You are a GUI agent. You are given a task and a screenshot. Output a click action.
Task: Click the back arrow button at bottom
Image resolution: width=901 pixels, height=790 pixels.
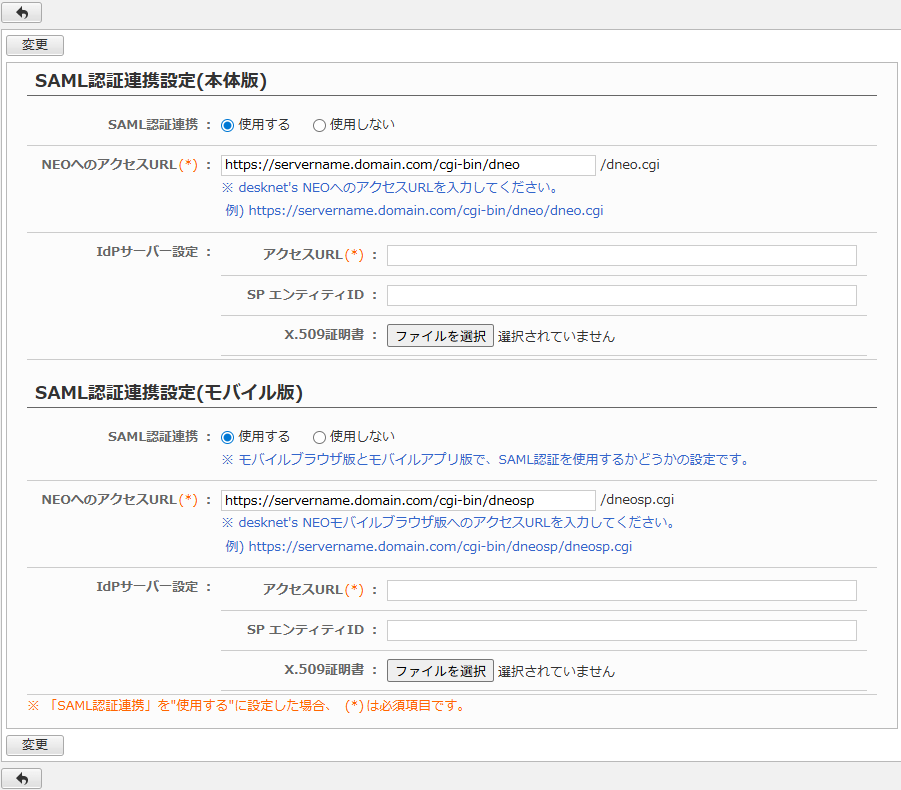click(x=21, y=778)
